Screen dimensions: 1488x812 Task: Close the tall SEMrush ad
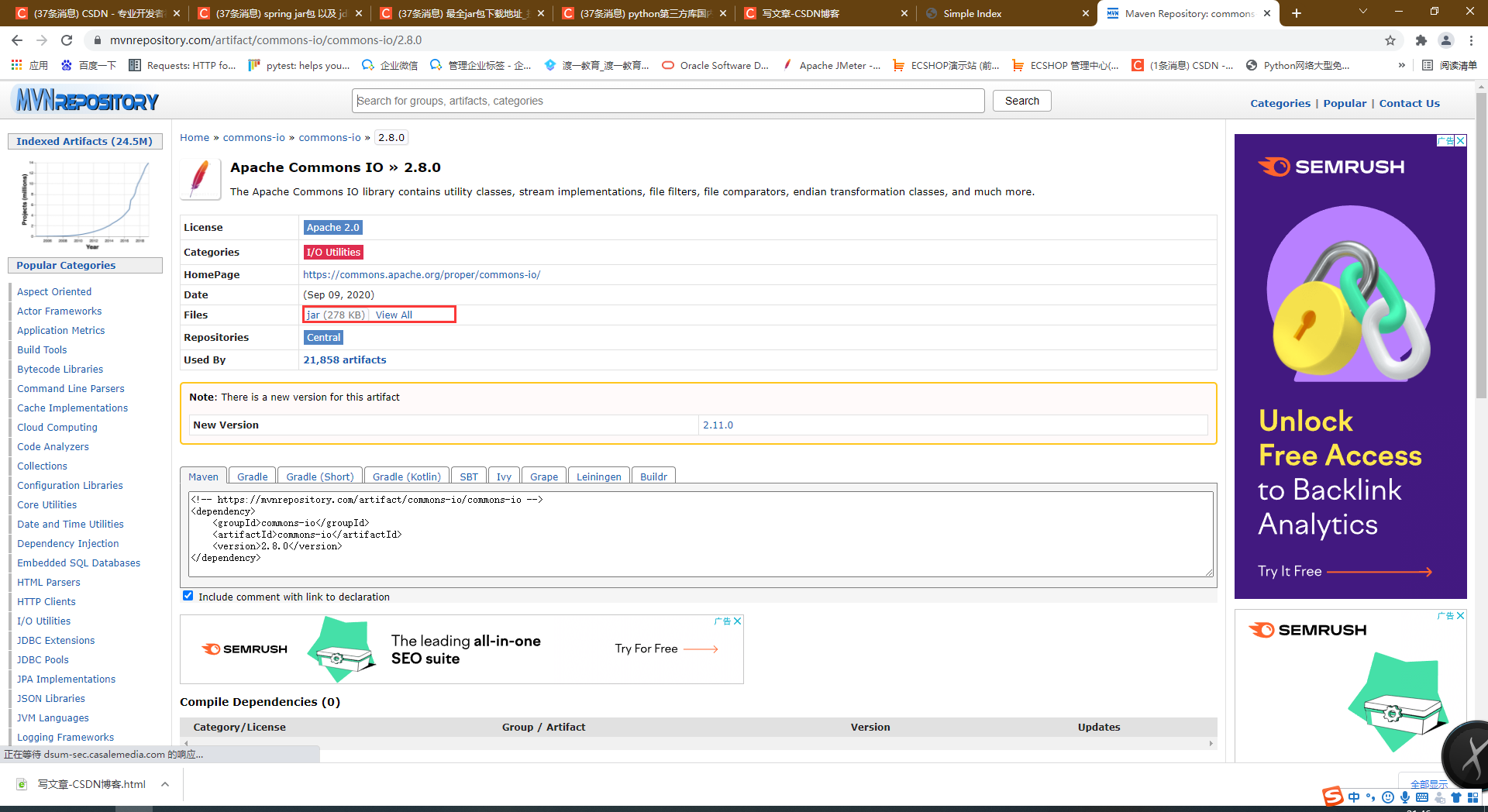(x=1461, y=140)
